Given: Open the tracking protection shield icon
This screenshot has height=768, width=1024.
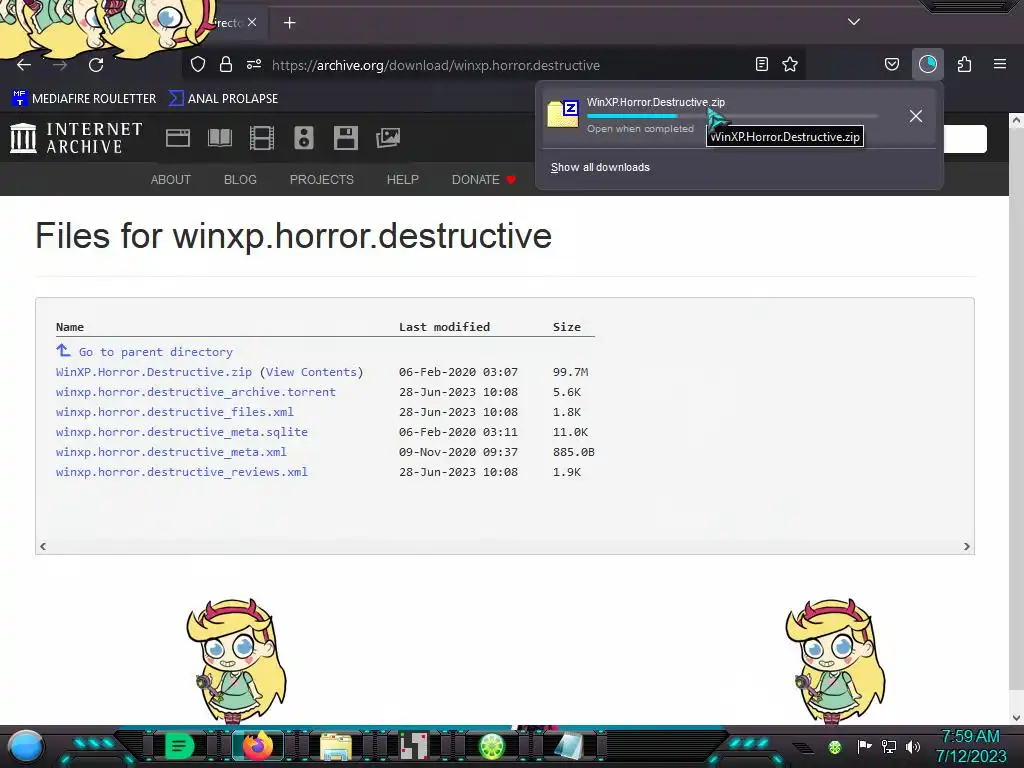Looking at the screenshot, I should pyautogui.click(x=198, y=64).
